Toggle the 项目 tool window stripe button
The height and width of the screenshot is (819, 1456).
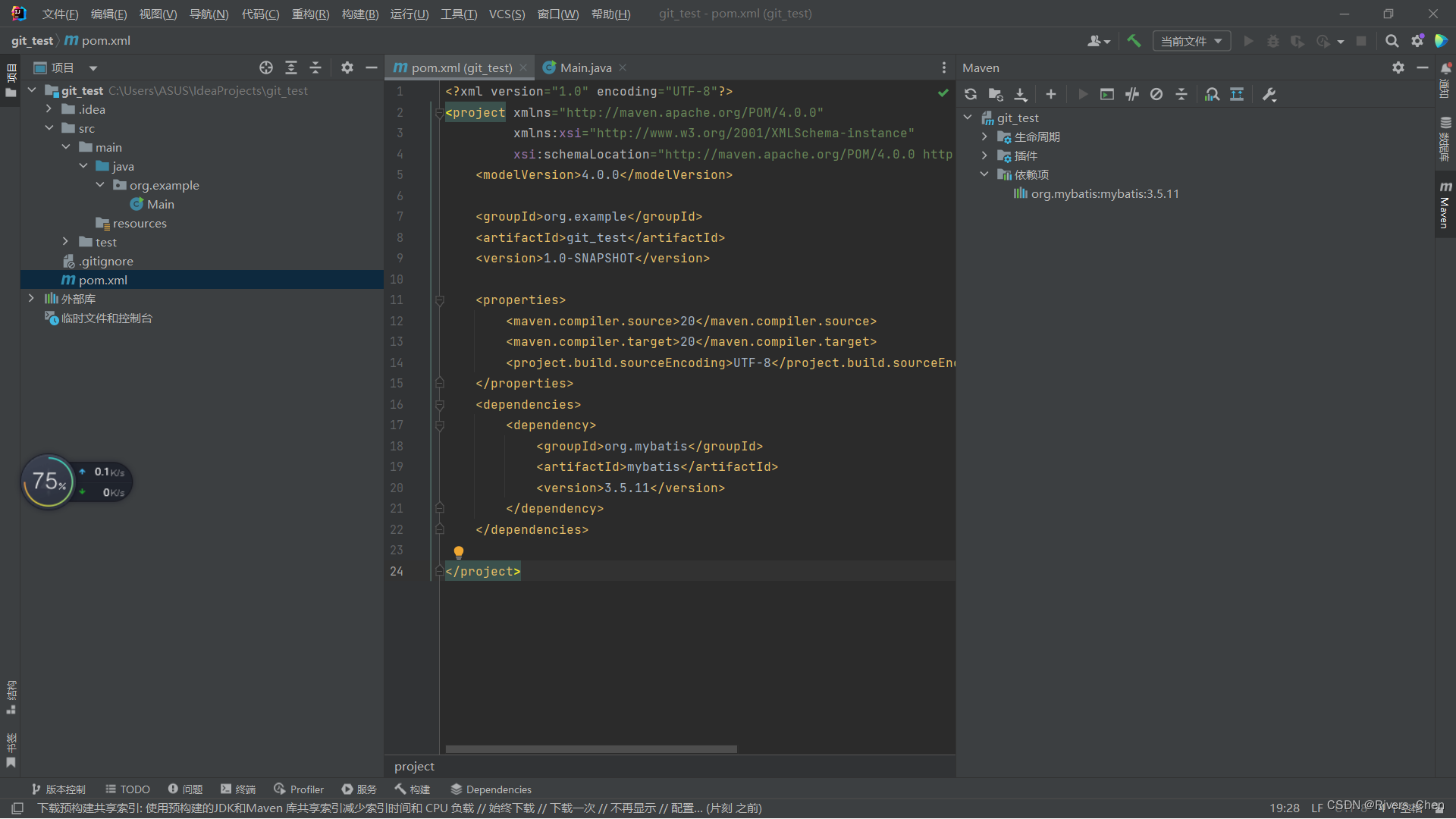click(11, 76)
